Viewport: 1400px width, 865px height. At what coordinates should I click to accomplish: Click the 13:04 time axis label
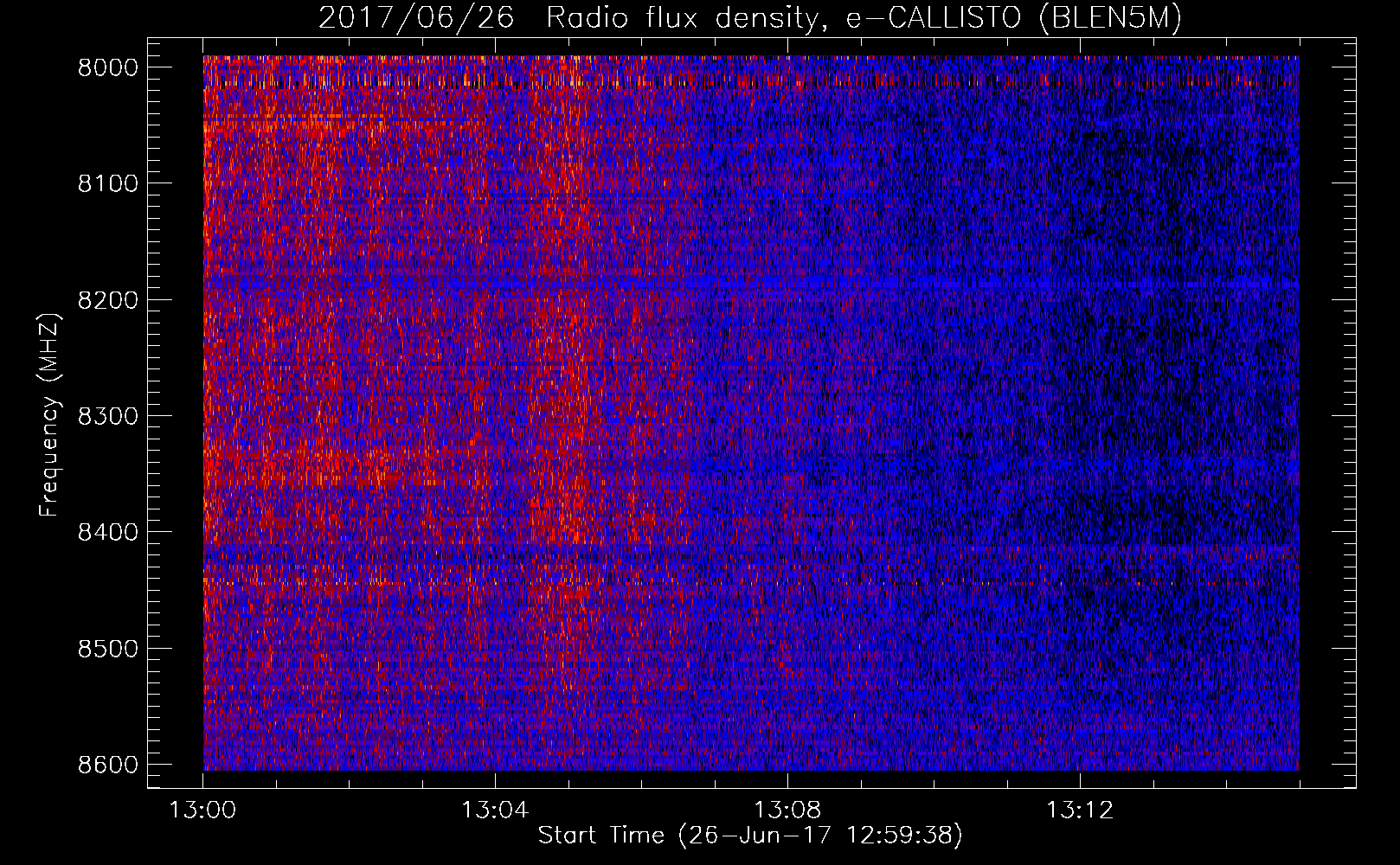(495, 811)
